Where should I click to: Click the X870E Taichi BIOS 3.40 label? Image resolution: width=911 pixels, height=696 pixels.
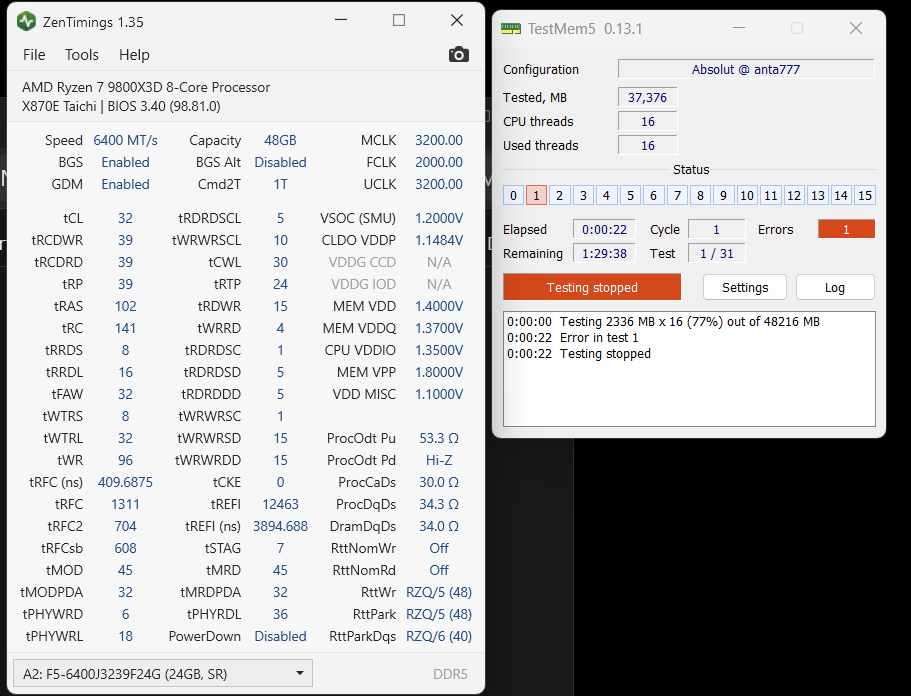(121, 106)
